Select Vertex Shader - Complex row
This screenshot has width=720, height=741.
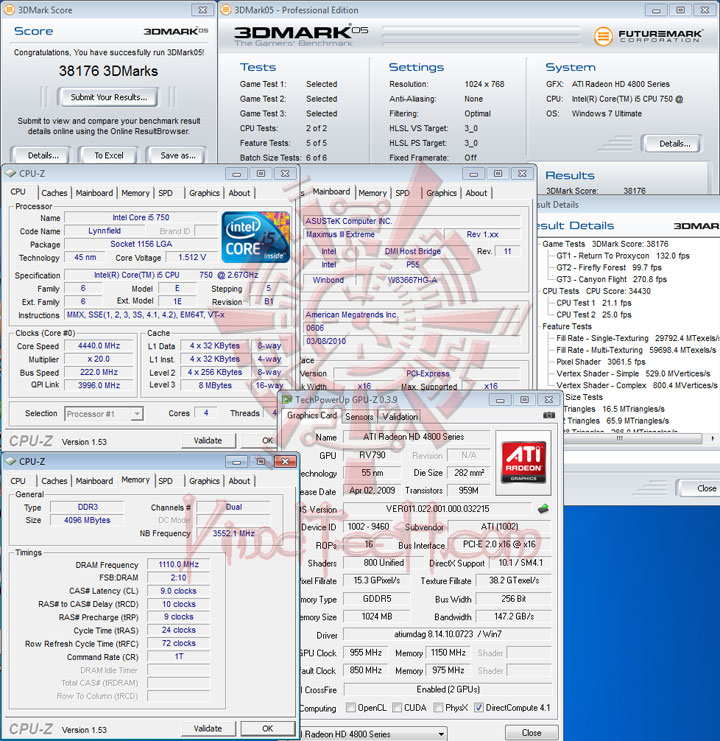tap(636, 385)
